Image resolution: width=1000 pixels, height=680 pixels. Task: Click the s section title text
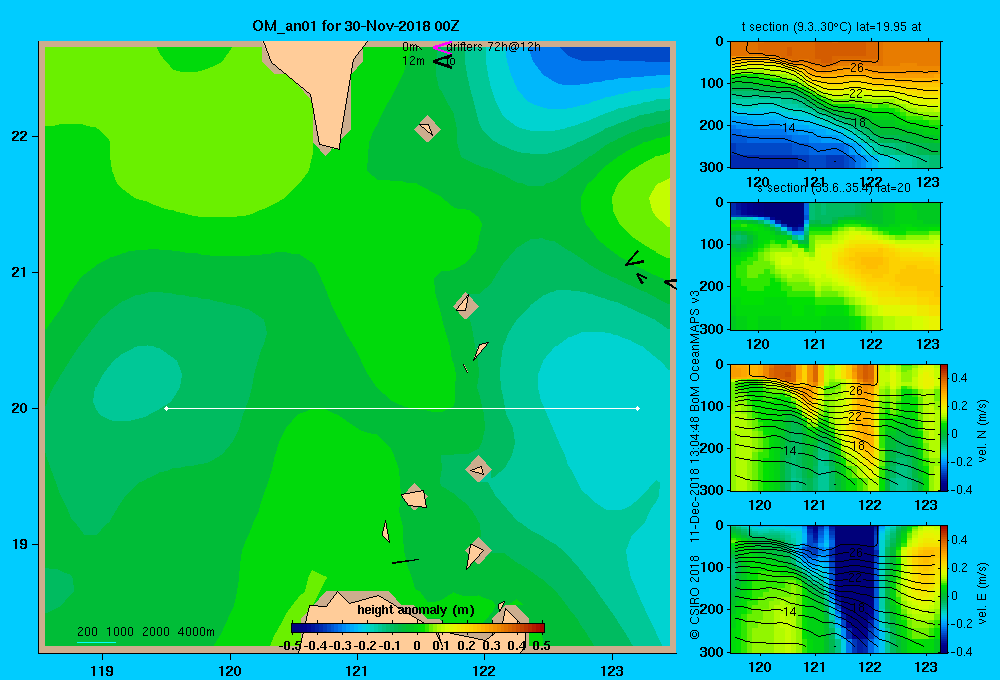(x=834, y=188)
